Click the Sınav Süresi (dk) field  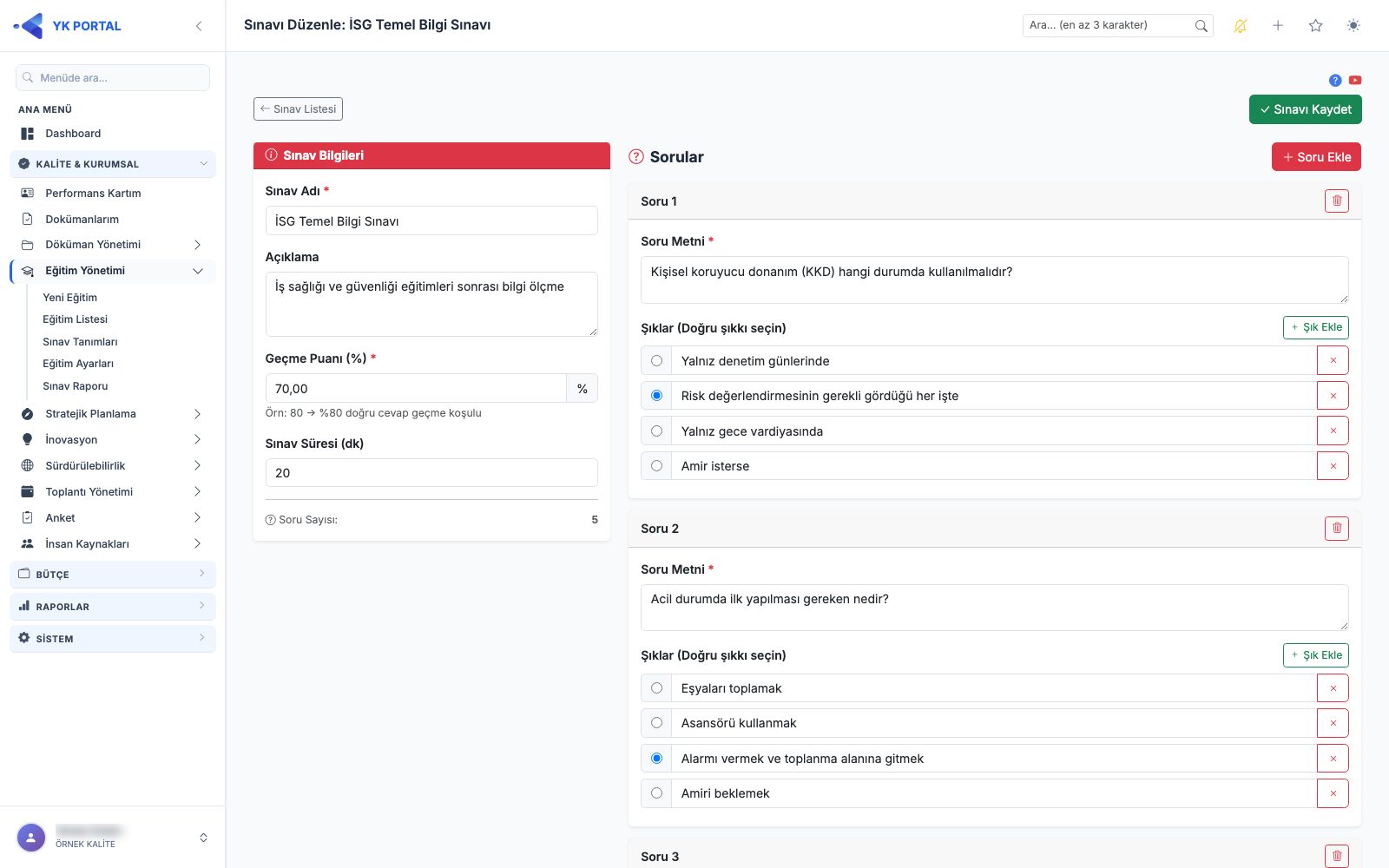point(431,473)
